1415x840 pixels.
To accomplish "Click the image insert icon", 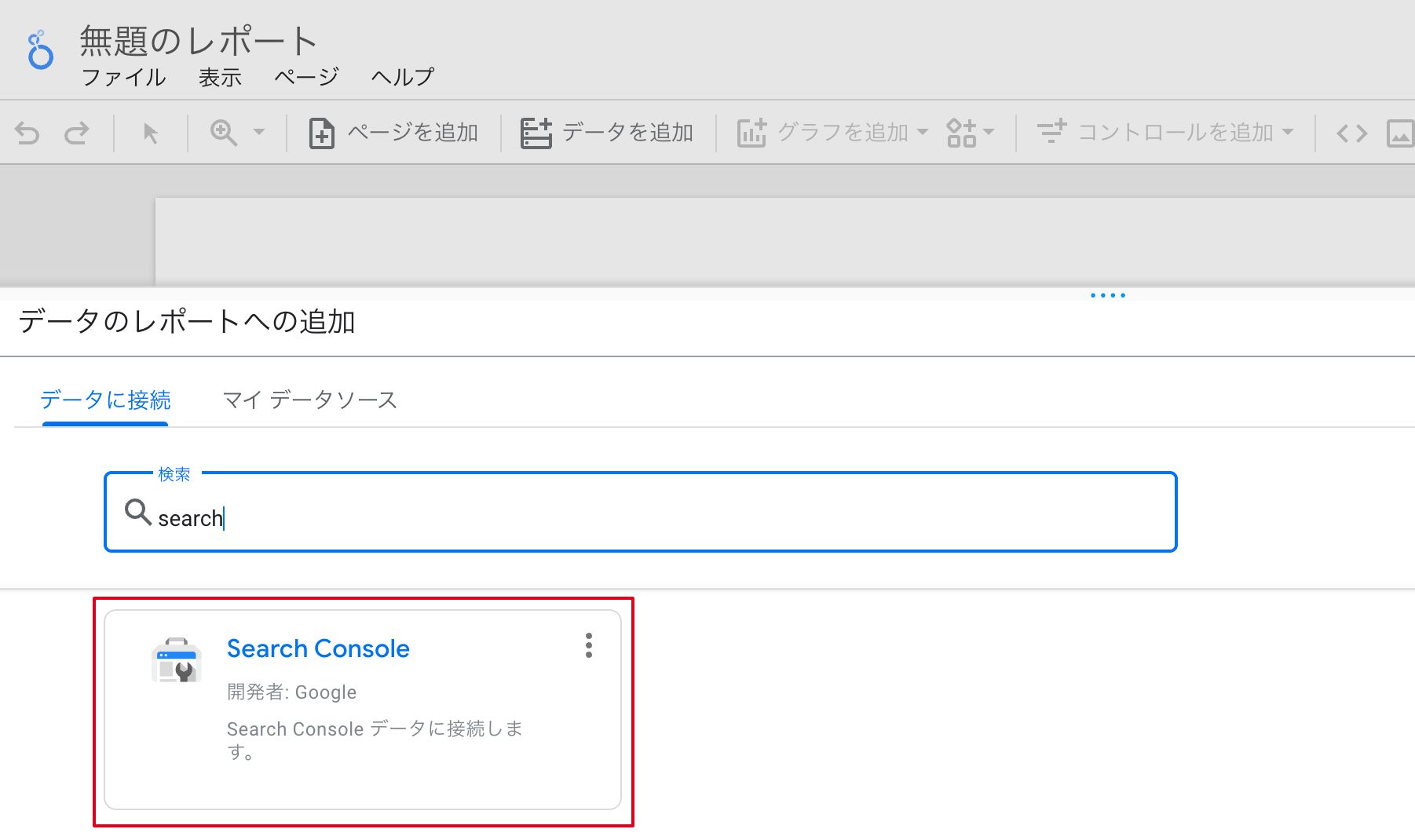I will (1399, 133).
